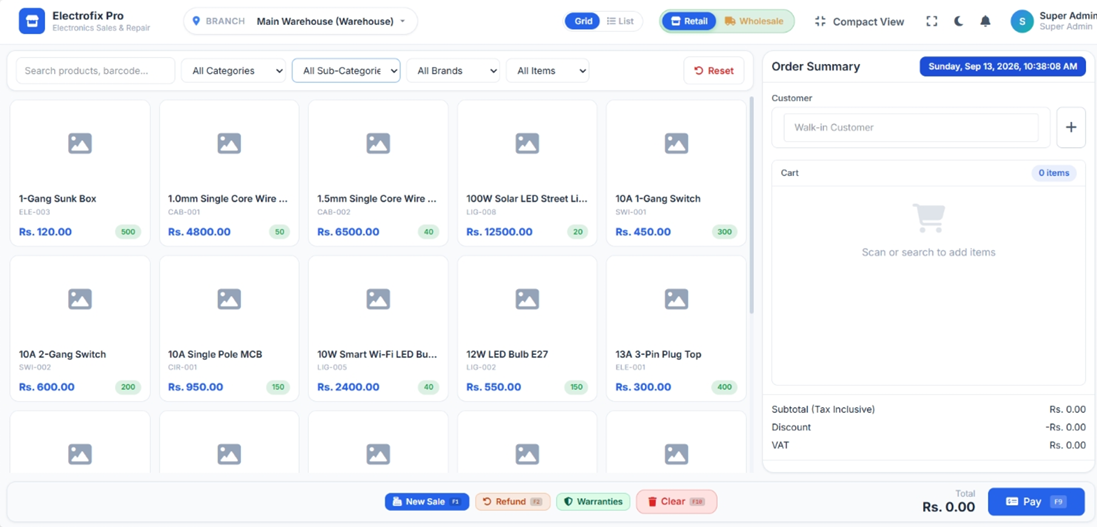Click the 10A Single Pole MCB image placeholder
Image resolution: width=1097 pixels, height=527 pixels.
pos(229,299)
